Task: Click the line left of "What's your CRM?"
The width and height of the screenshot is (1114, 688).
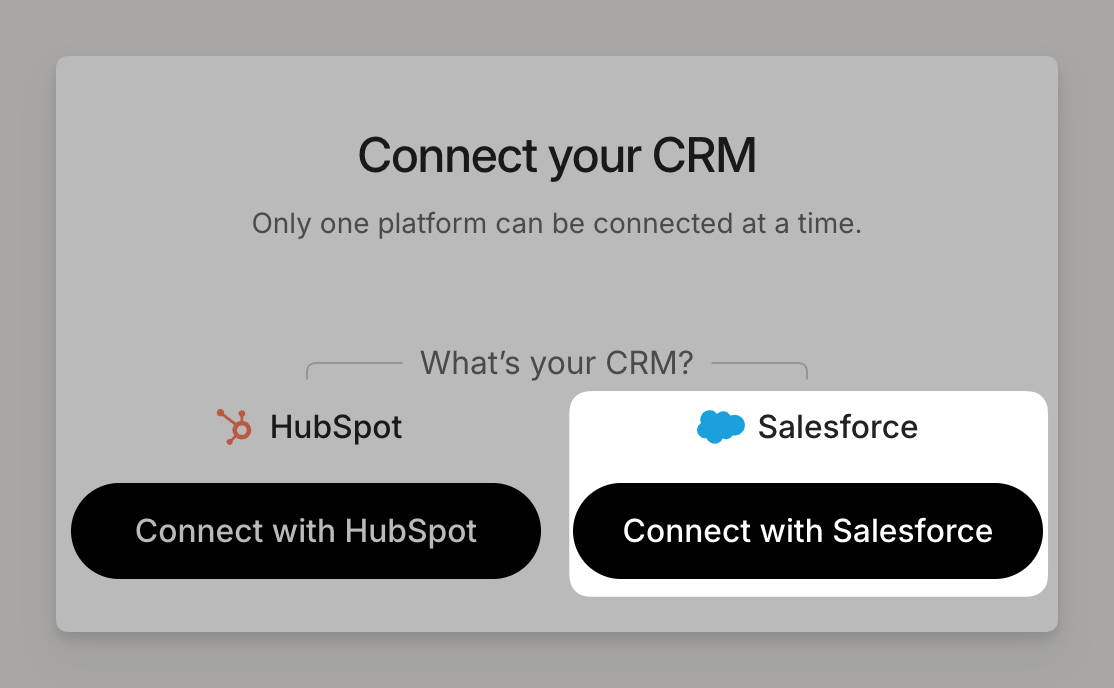Action: (355, 364)
